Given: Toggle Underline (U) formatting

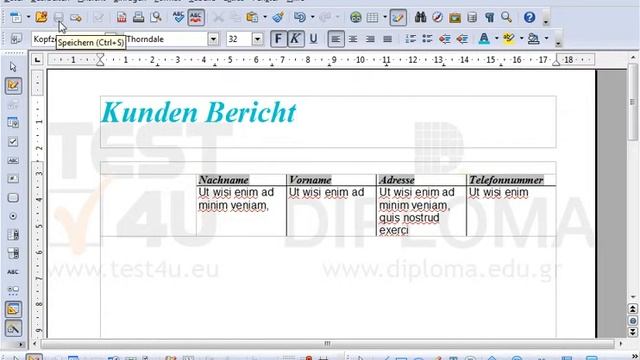Looking at the screenshot, I should point(313,39).
